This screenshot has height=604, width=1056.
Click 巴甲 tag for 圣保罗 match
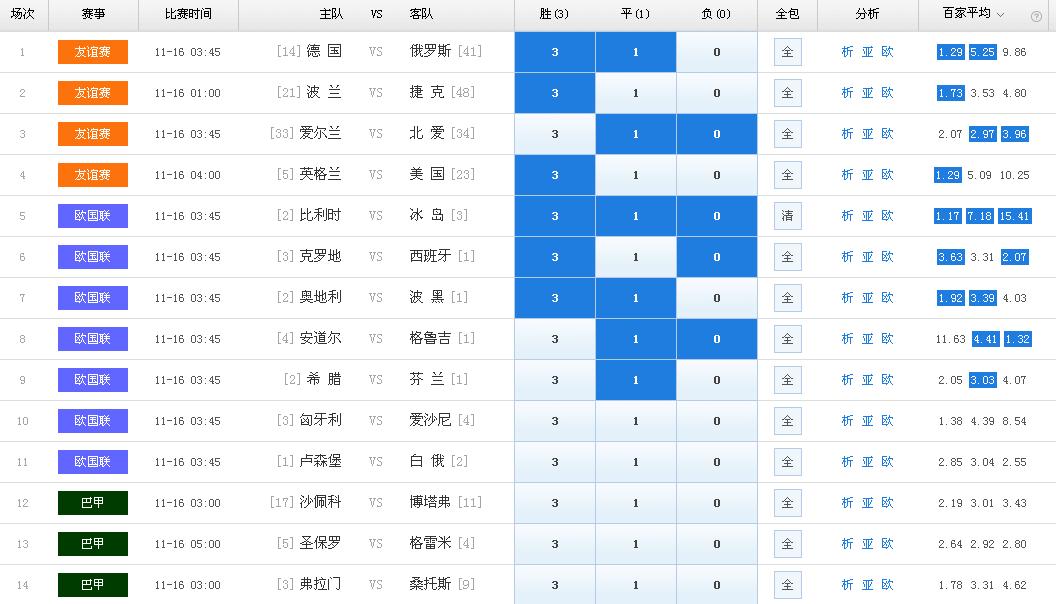[93, 544]
